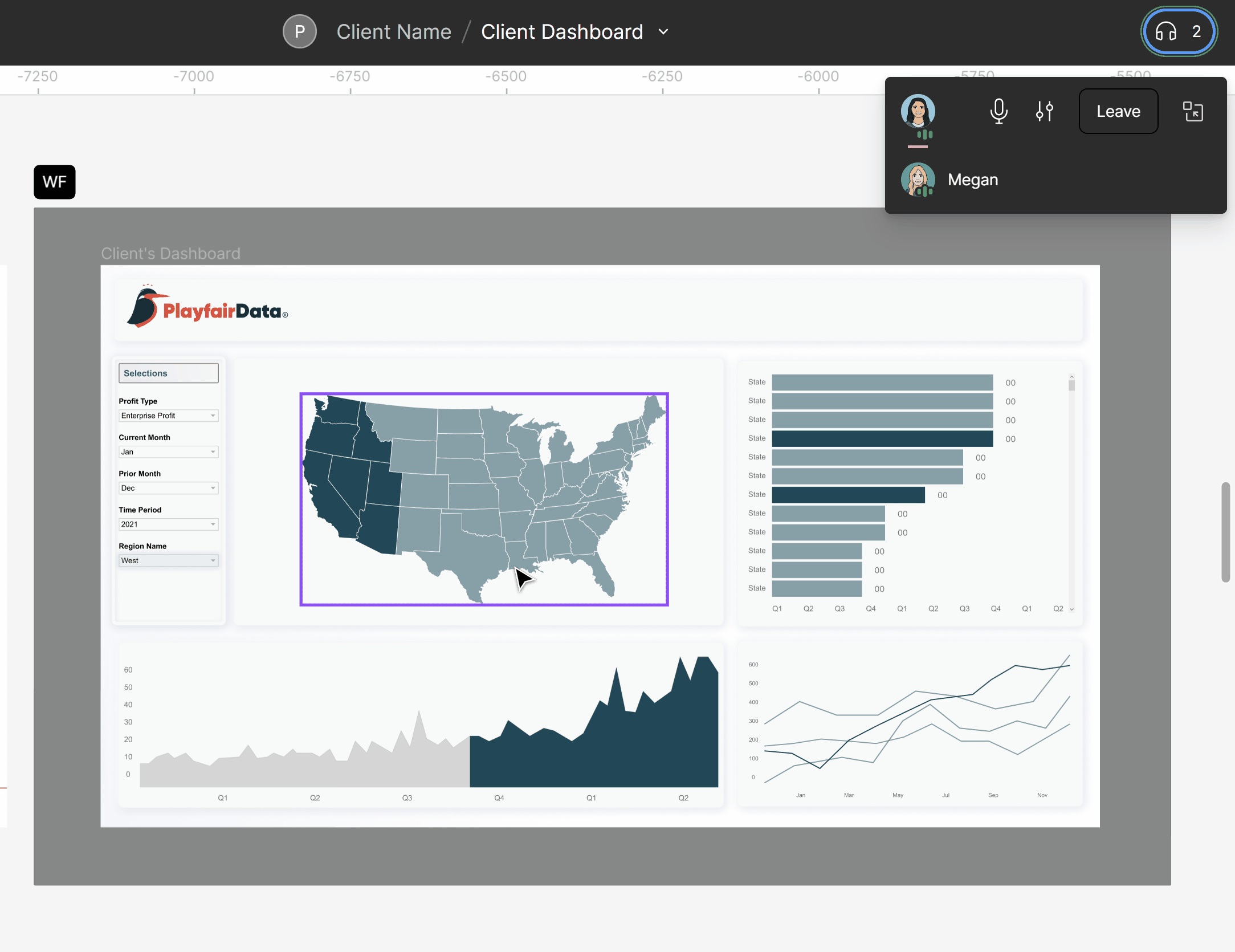Click the Current Month Jan selector
The image size is (1235, 952).
pos(167,451)
